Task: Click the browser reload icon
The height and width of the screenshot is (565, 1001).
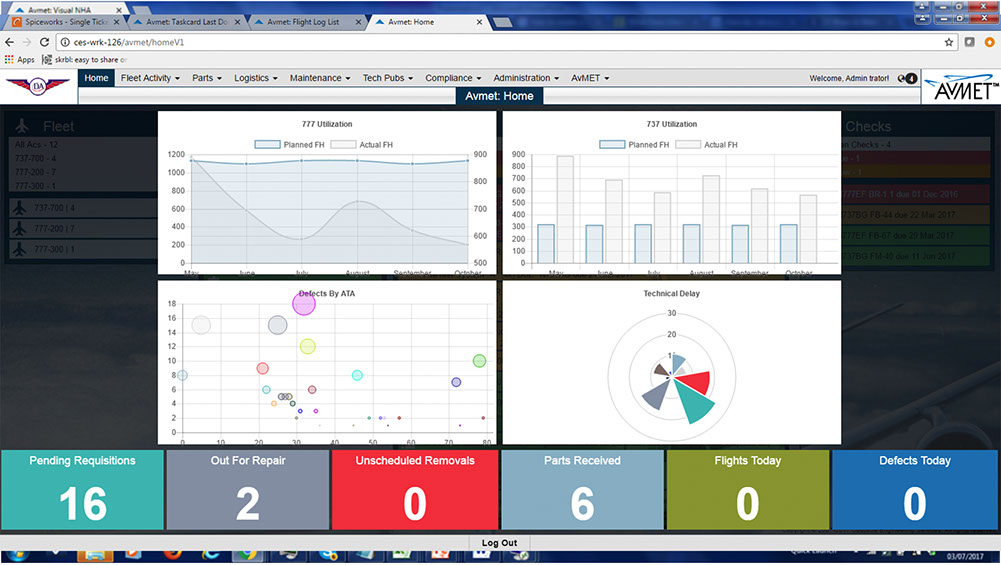Action: pyautogui.click(x=44, y=42)
